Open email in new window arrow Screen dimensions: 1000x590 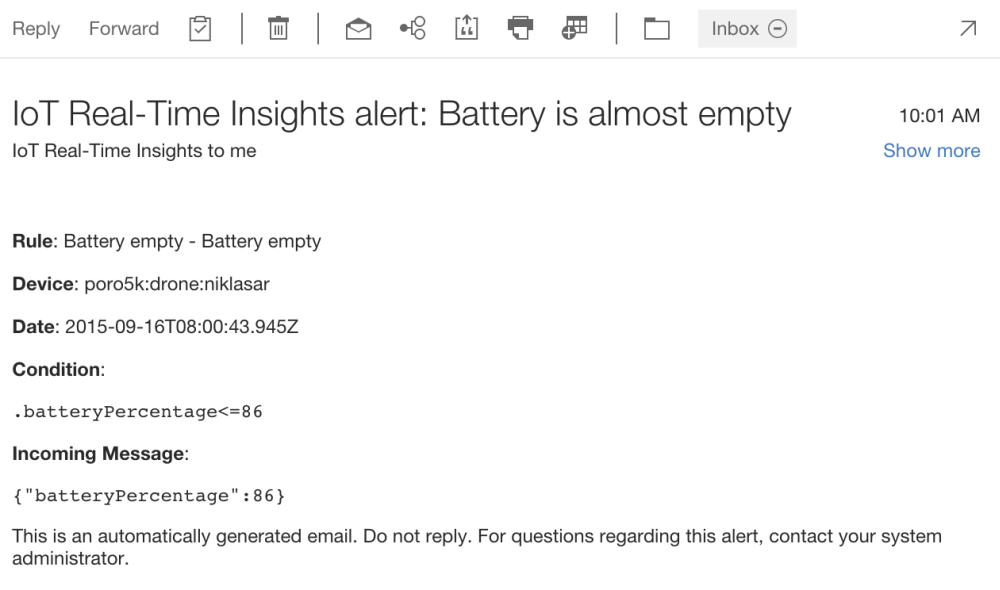coord(968,29)
